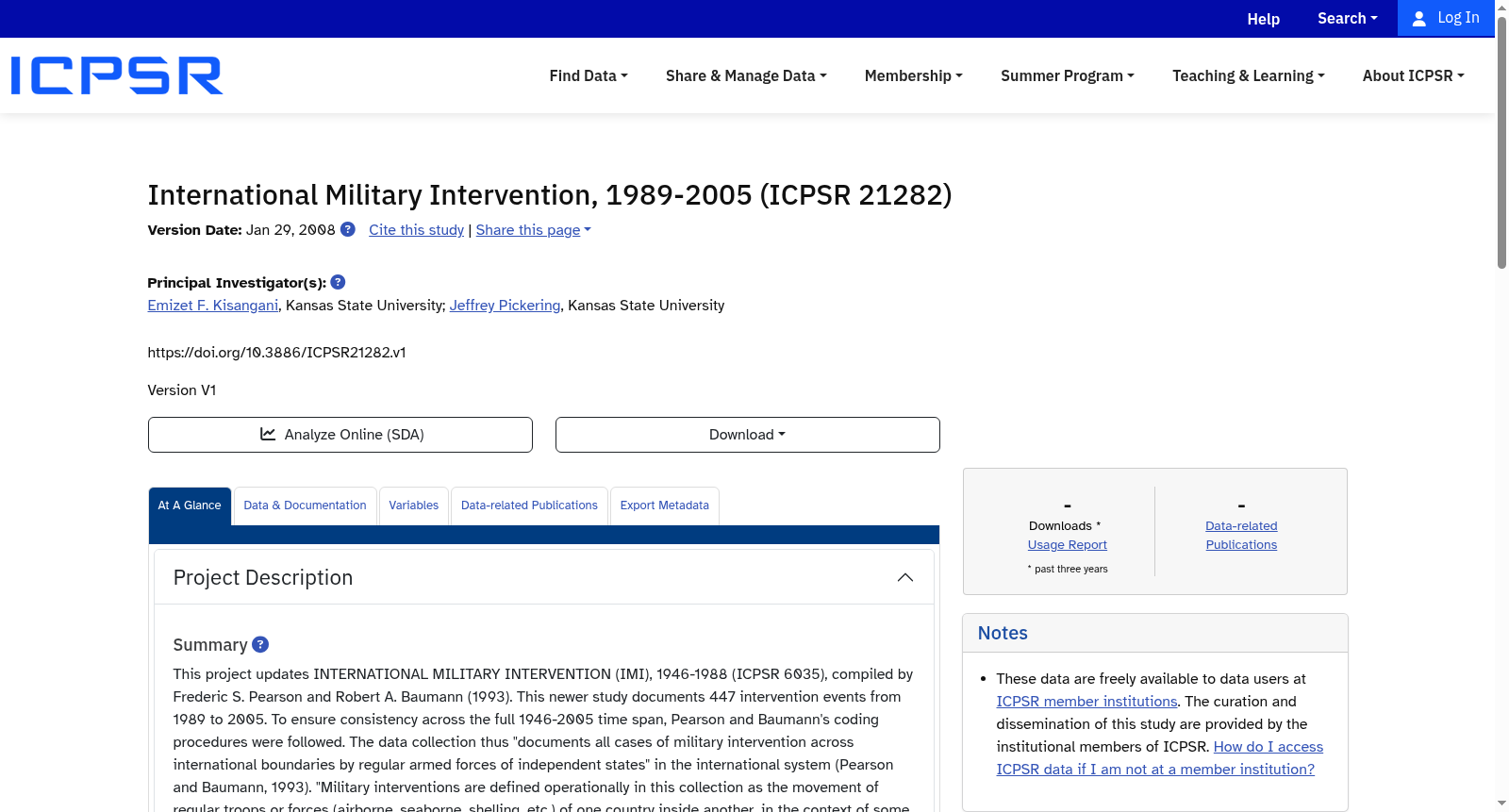The width and height of the screenshot is (1509, 812).
Task: Click the DOI text https://doi.org/10.3886/ICPSR21282.v1
Action: pos(277,353)
